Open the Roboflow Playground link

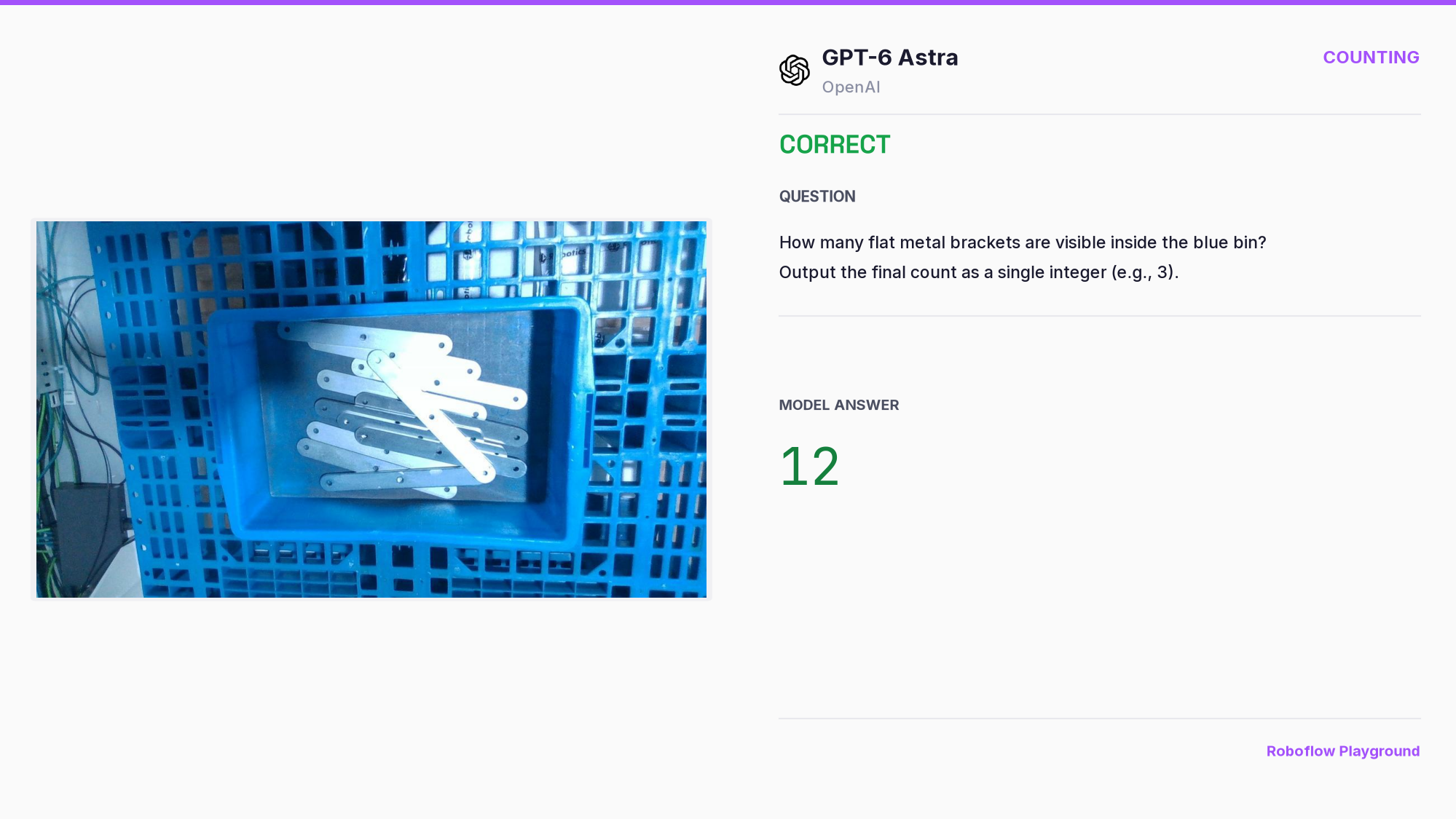click(x=1342, y=751)
